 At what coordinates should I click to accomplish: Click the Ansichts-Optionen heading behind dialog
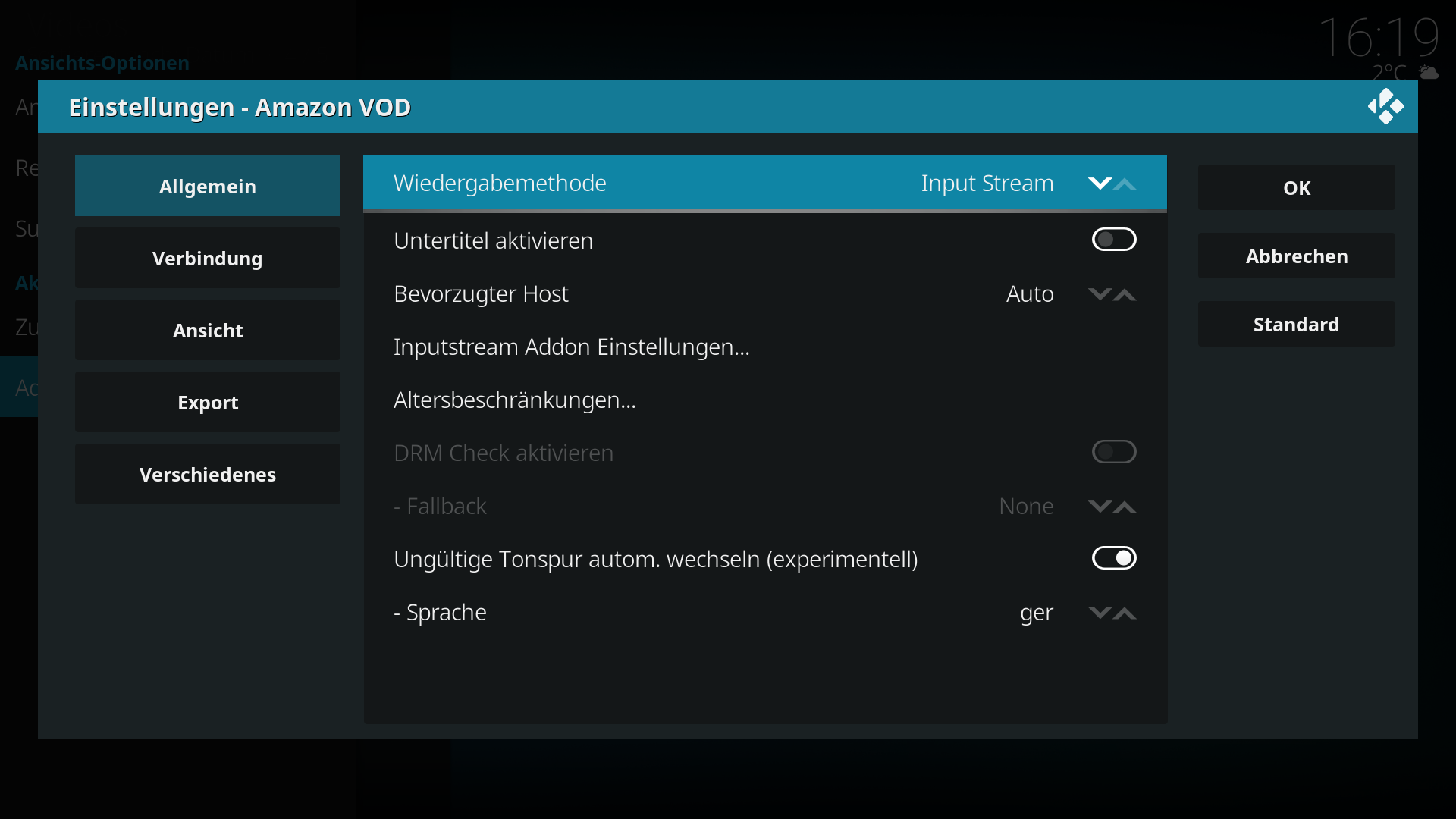pos(102,63)
